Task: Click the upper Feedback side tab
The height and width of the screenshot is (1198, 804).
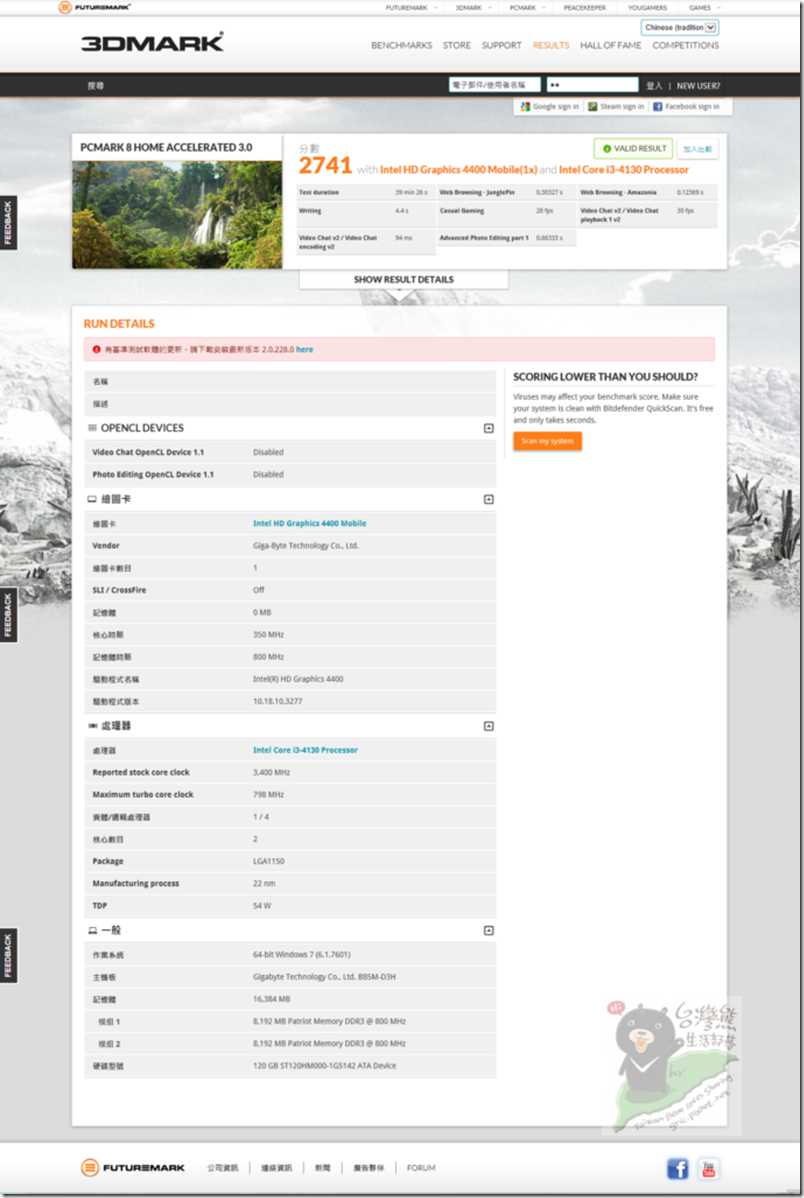Action: (8, 222)
